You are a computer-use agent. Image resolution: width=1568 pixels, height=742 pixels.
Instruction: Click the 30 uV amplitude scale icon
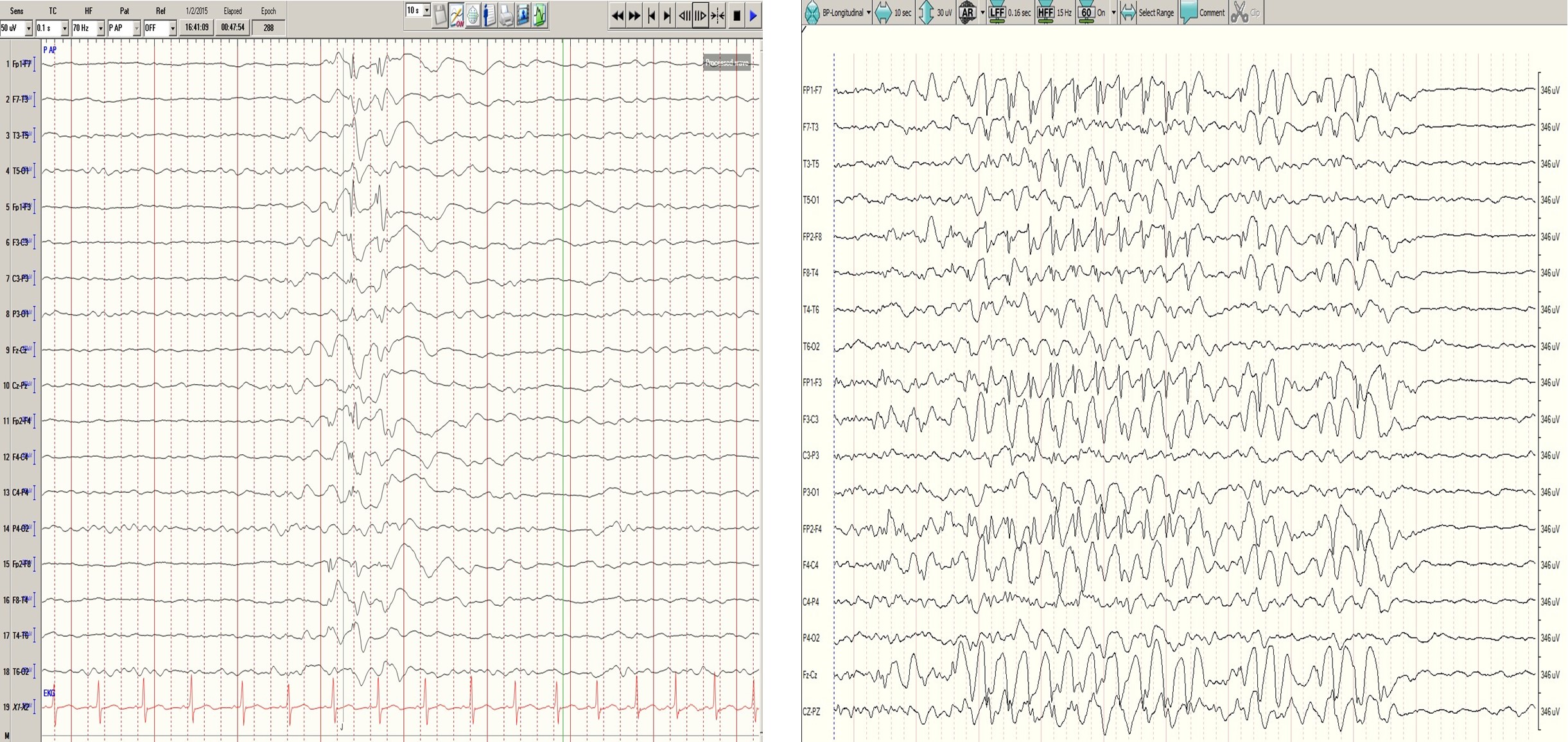(927, 13)
